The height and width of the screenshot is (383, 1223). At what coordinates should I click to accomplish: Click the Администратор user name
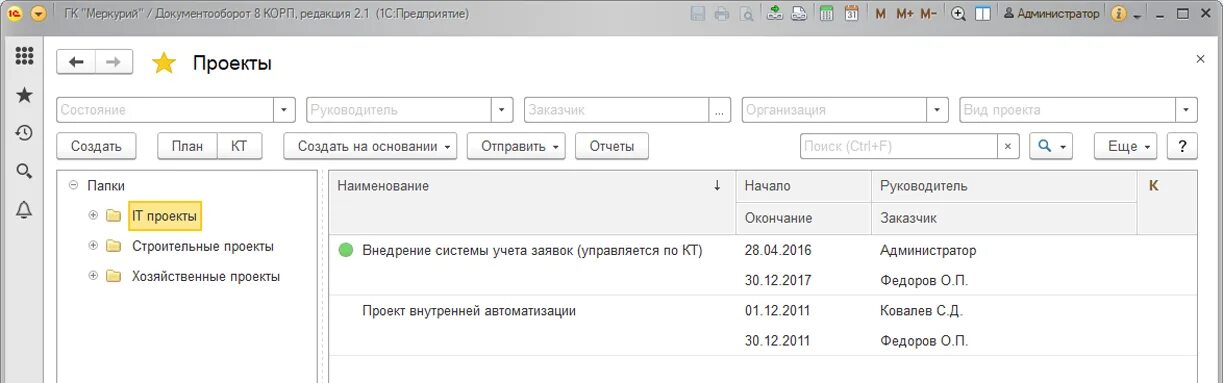pyautogui.click(x=1051, y=14)
